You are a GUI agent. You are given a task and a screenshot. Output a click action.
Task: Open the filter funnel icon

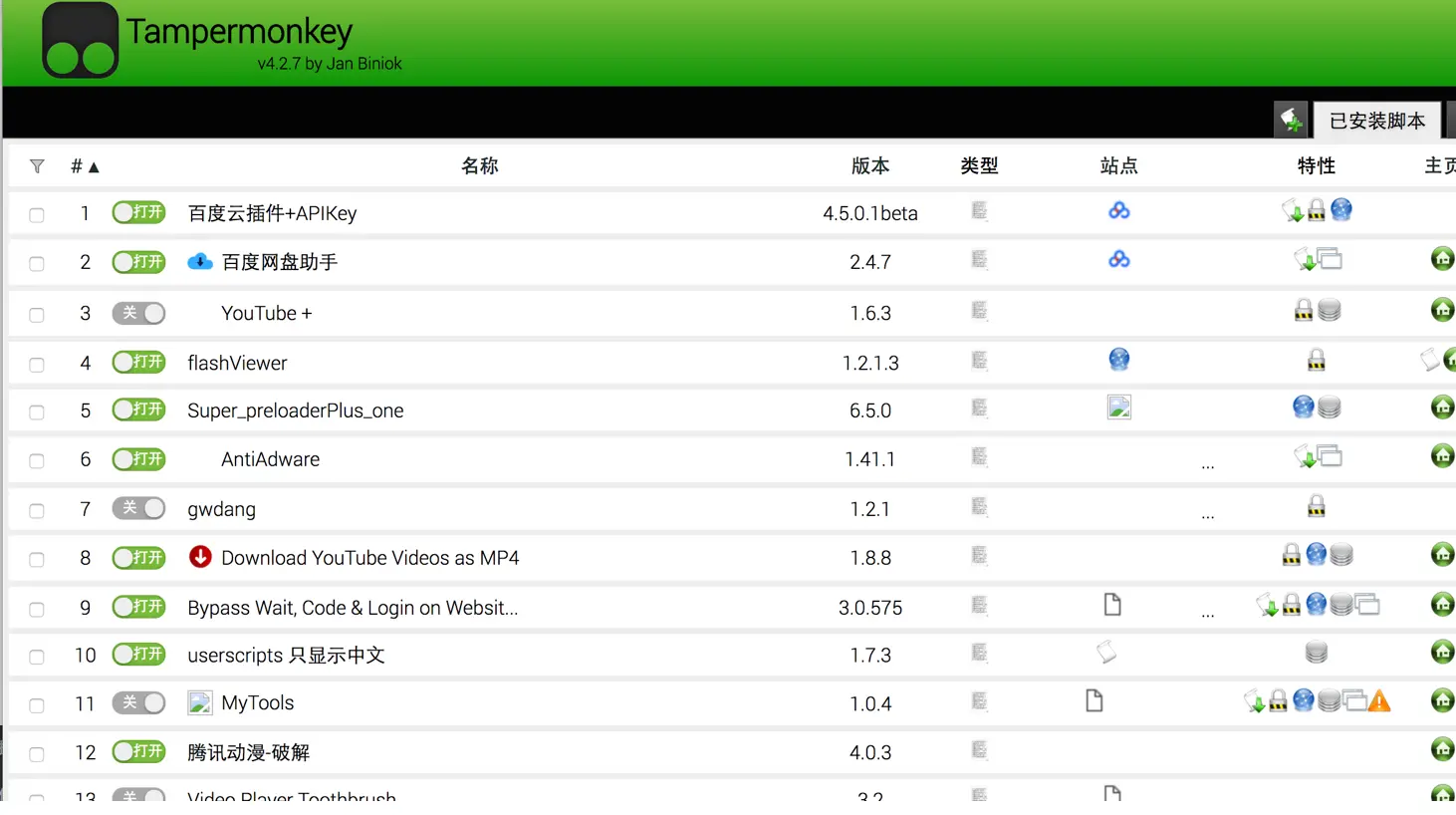point(37,166)
